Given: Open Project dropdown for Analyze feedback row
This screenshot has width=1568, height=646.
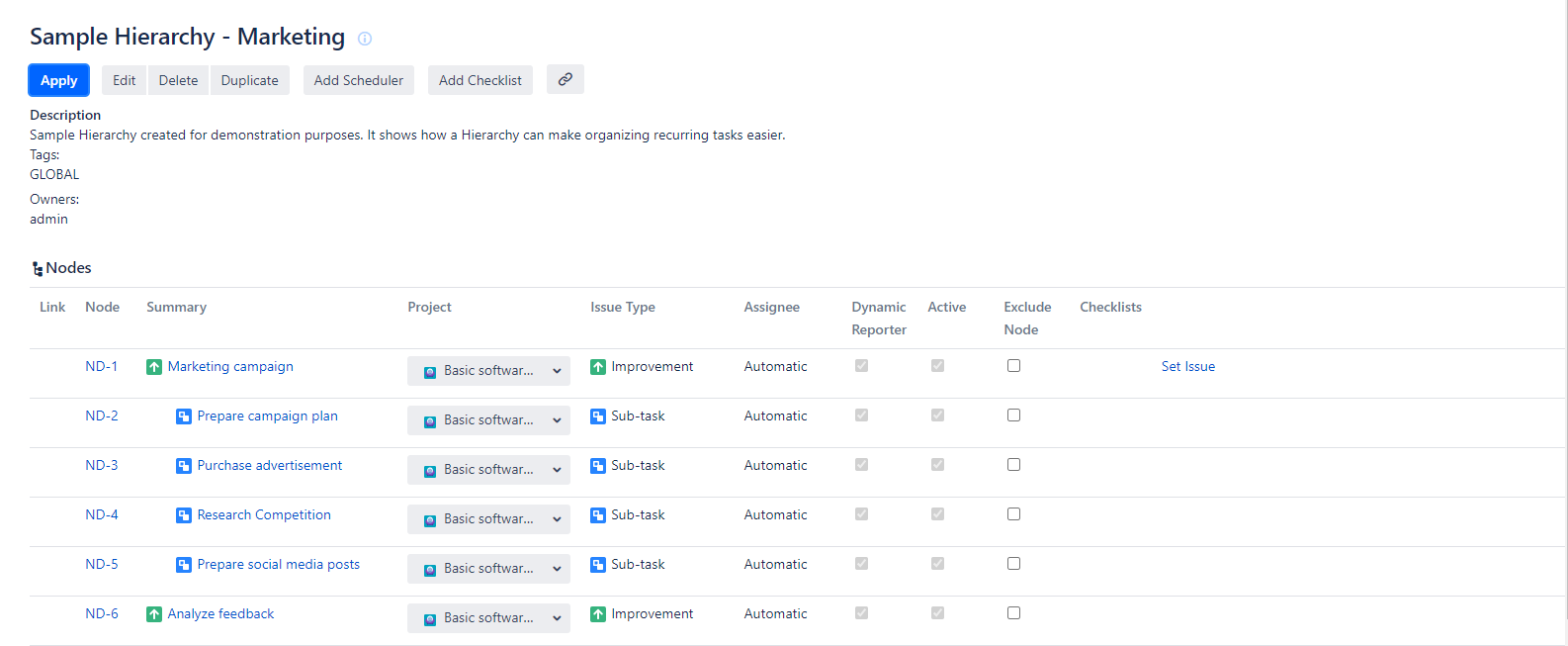Looking at the screenshot, I should 488,618.
